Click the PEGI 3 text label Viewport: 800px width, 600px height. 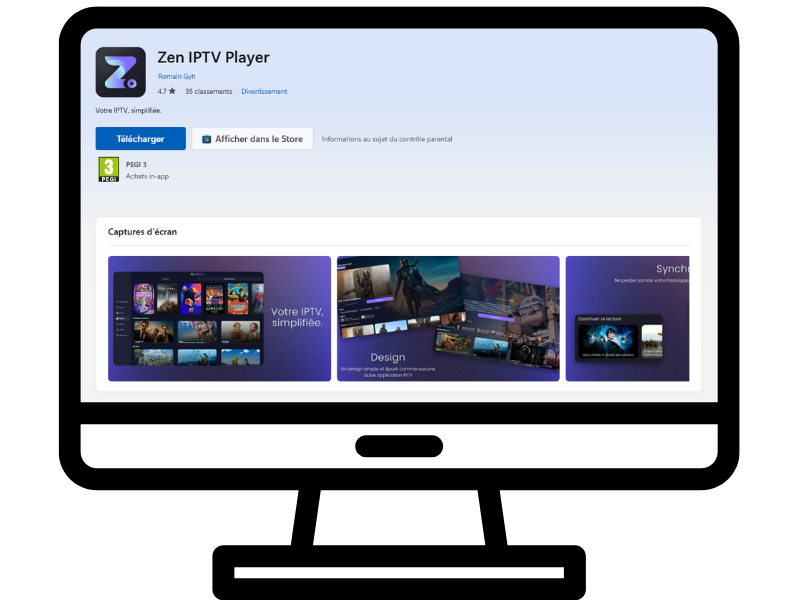[139, 164]
